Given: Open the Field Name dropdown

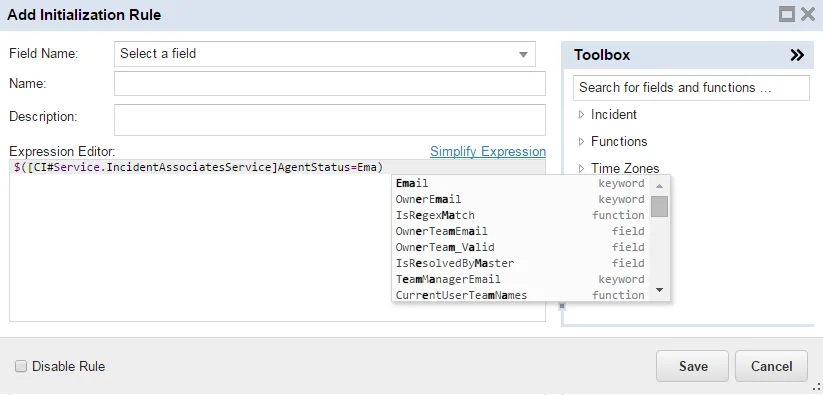Looking at the screenshot, I should click(325, 54).
